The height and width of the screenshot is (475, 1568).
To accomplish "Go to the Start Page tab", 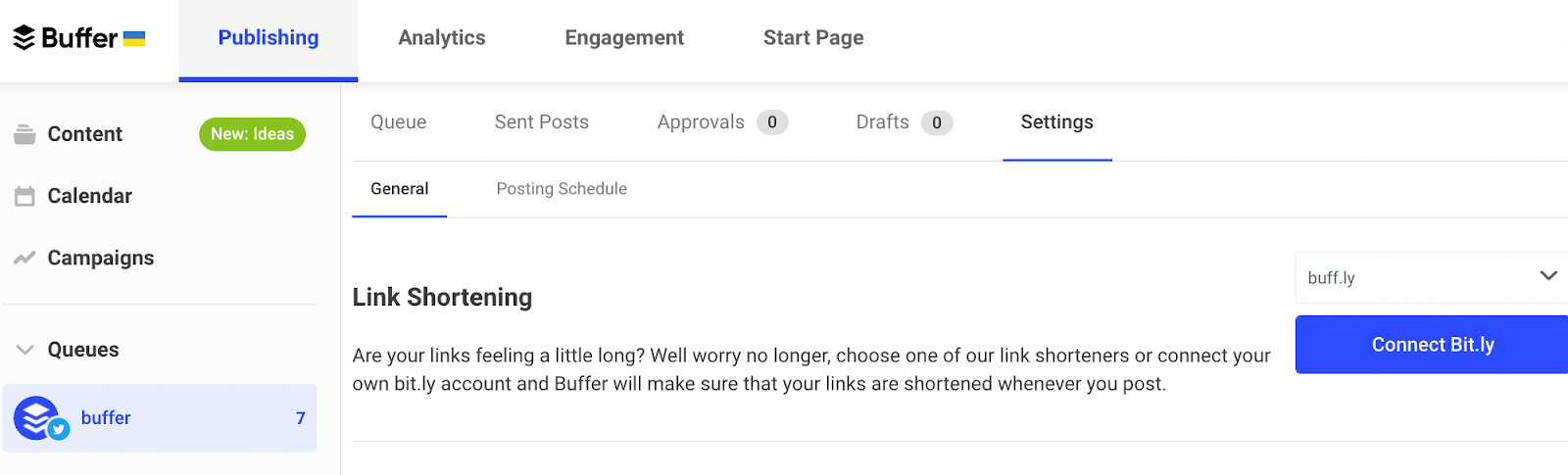I will click(813, 38).
